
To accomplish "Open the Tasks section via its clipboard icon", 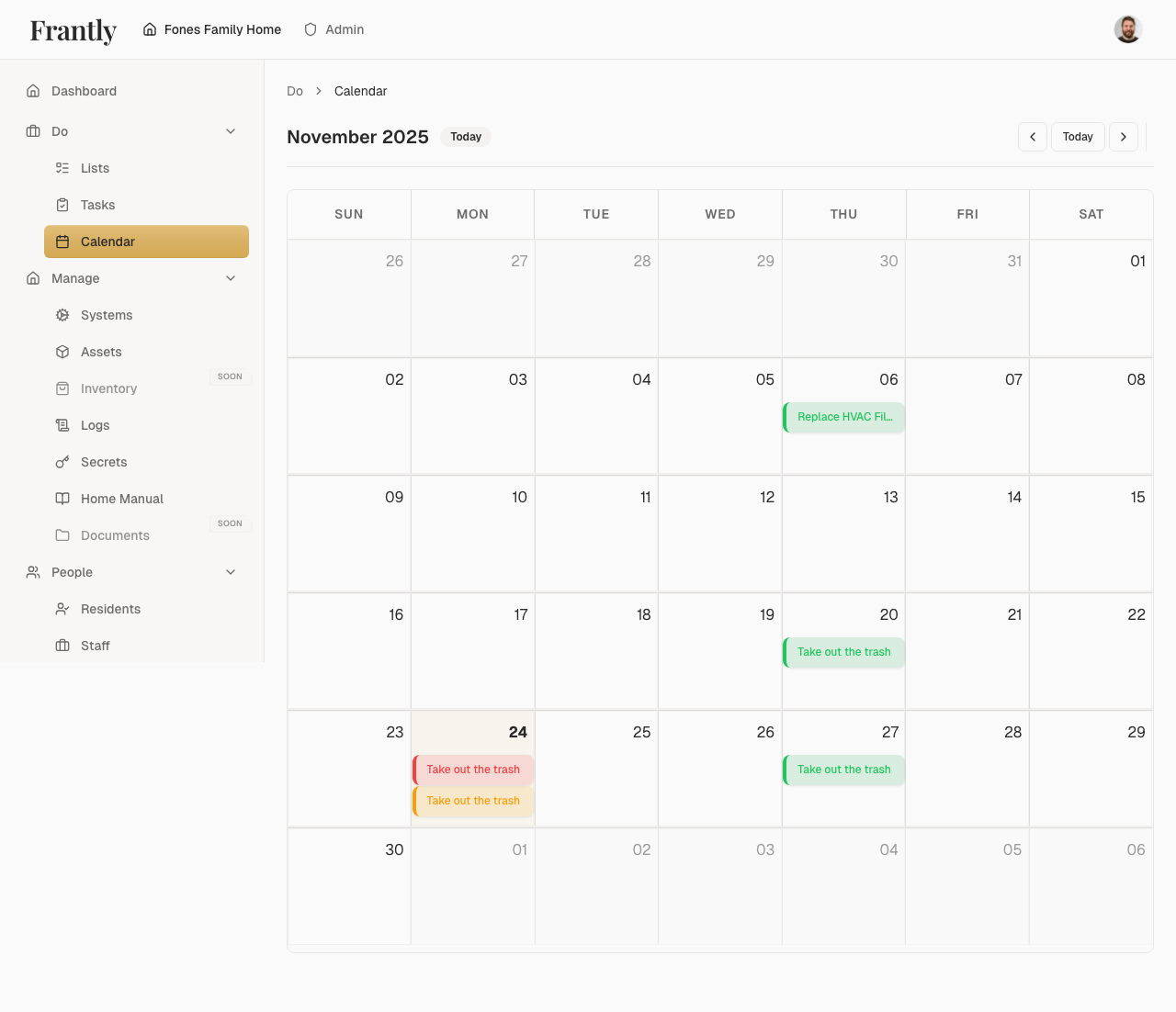I will (x=62, y=205).
